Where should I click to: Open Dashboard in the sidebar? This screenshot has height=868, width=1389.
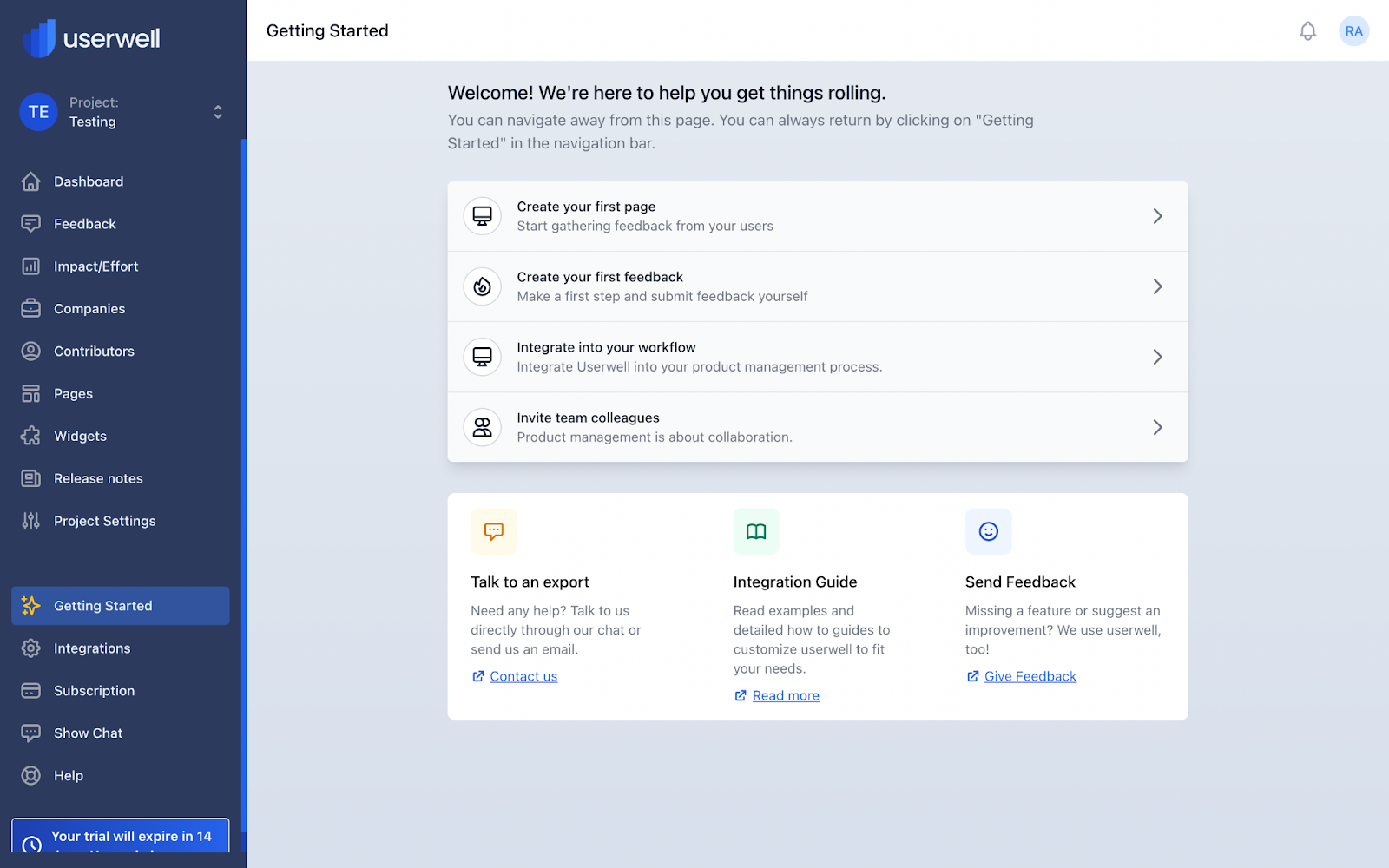tap(89, 181)
